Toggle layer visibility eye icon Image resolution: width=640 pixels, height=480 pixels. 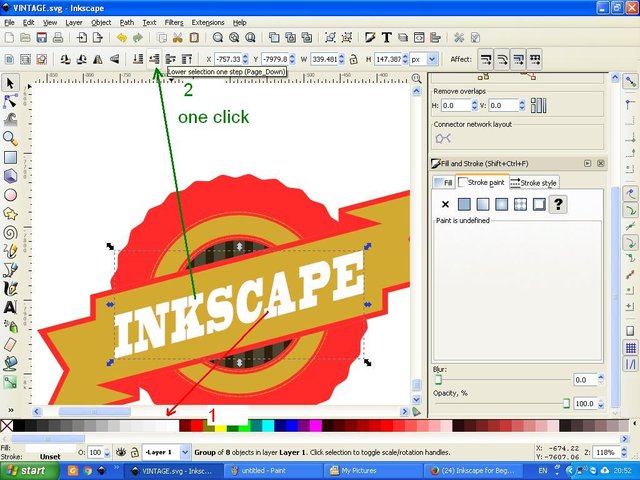click(120, 452)
